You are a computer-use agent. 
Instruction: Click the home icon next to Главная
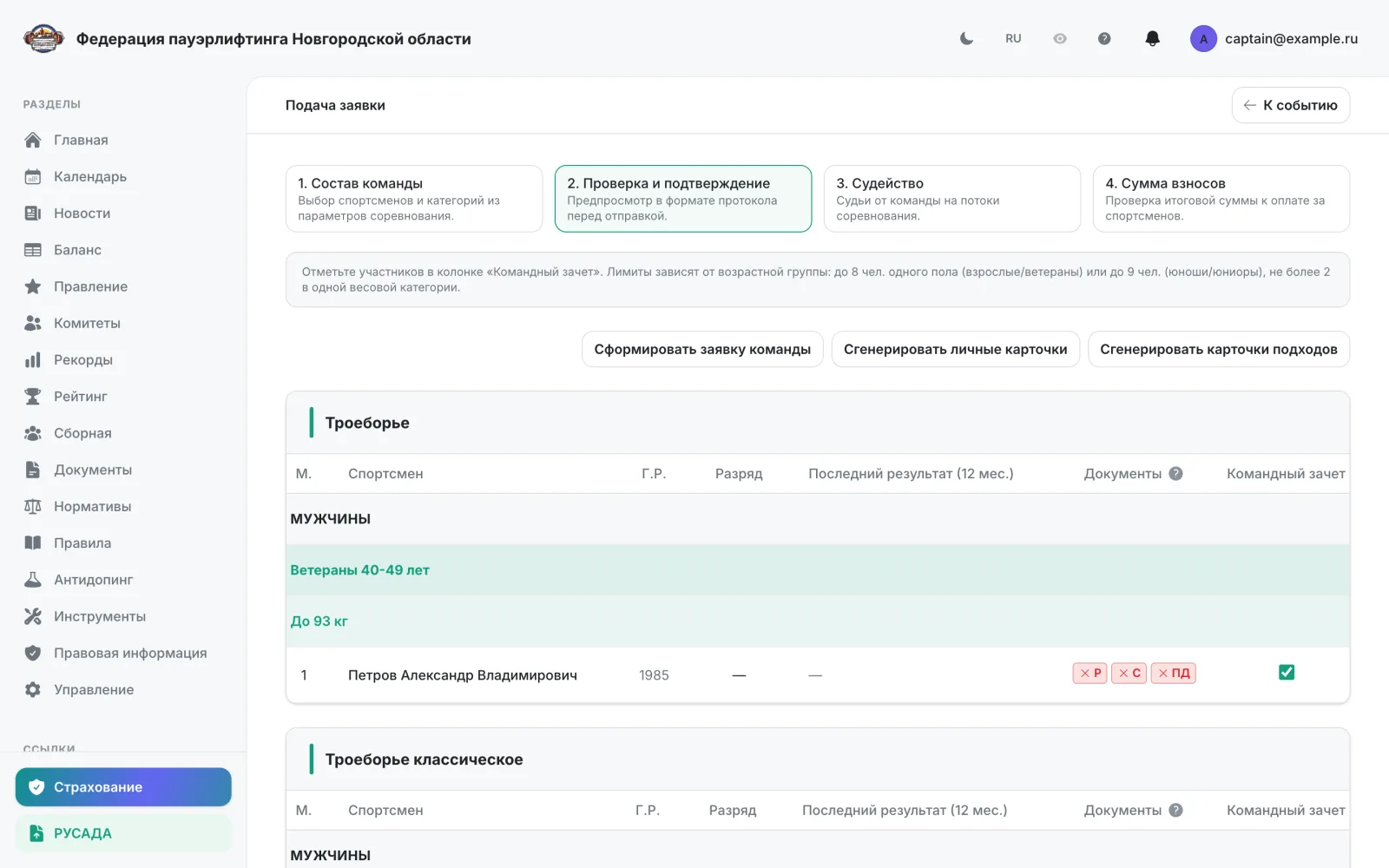click(33, 140)
